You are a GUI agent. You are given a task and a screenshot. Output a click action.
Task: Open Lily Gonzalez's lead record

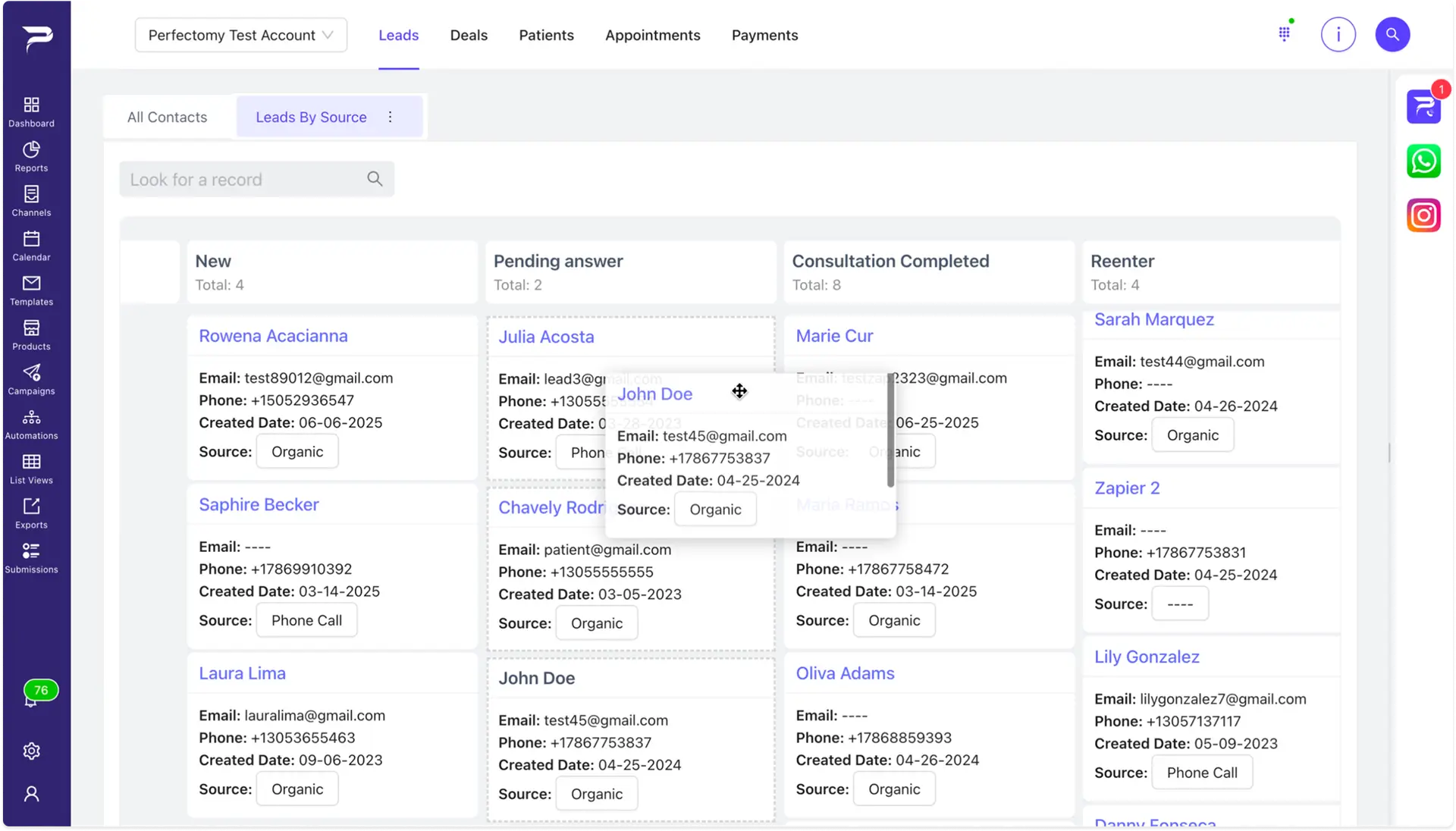(x=1147, y=657)
